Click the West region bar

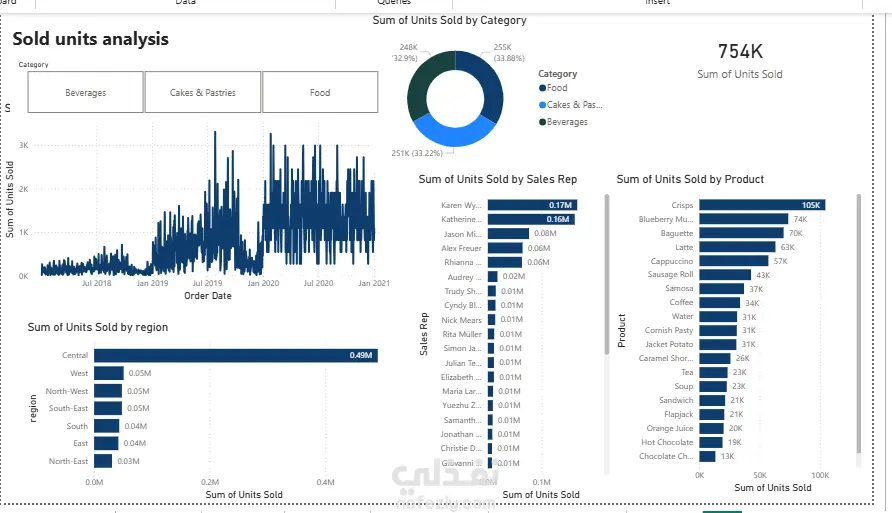pyautogui.click(x=109, y=373)
